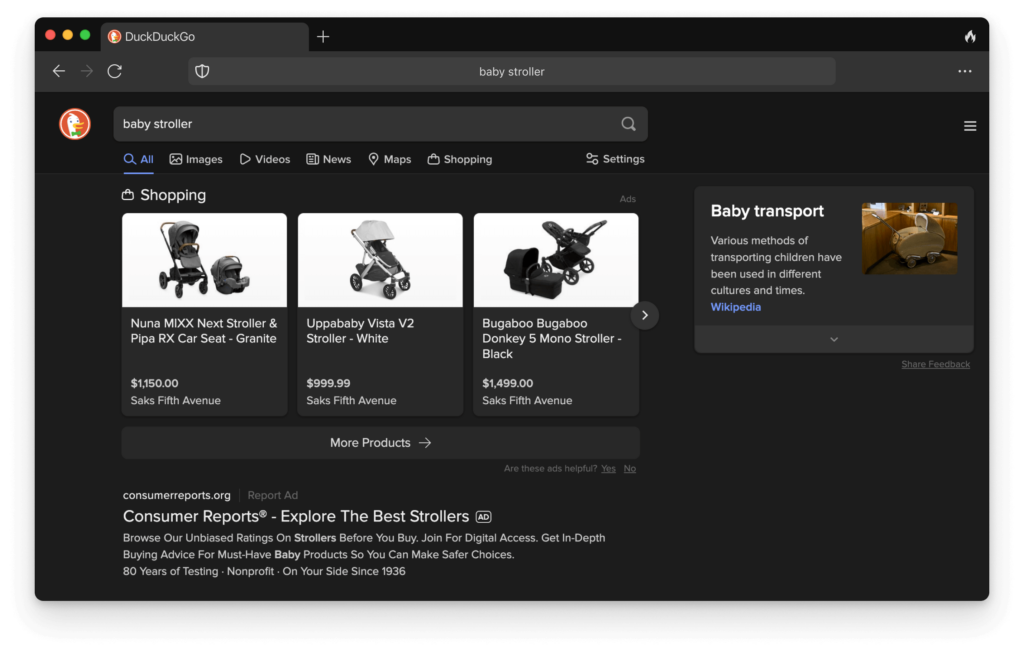
Task: Reload the page with the refresh icon
Action: coord(115,71)
